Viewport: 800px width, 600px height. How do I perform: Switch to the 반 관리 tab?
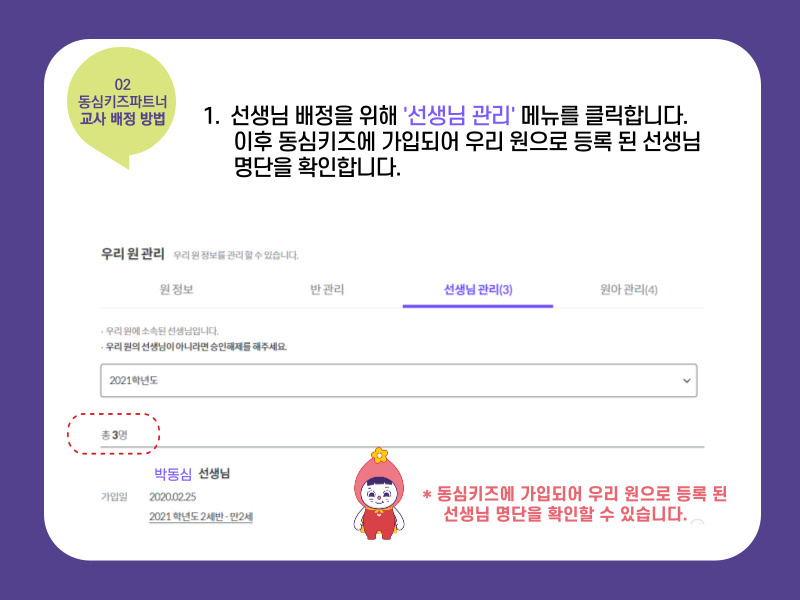tap(327, 290)
